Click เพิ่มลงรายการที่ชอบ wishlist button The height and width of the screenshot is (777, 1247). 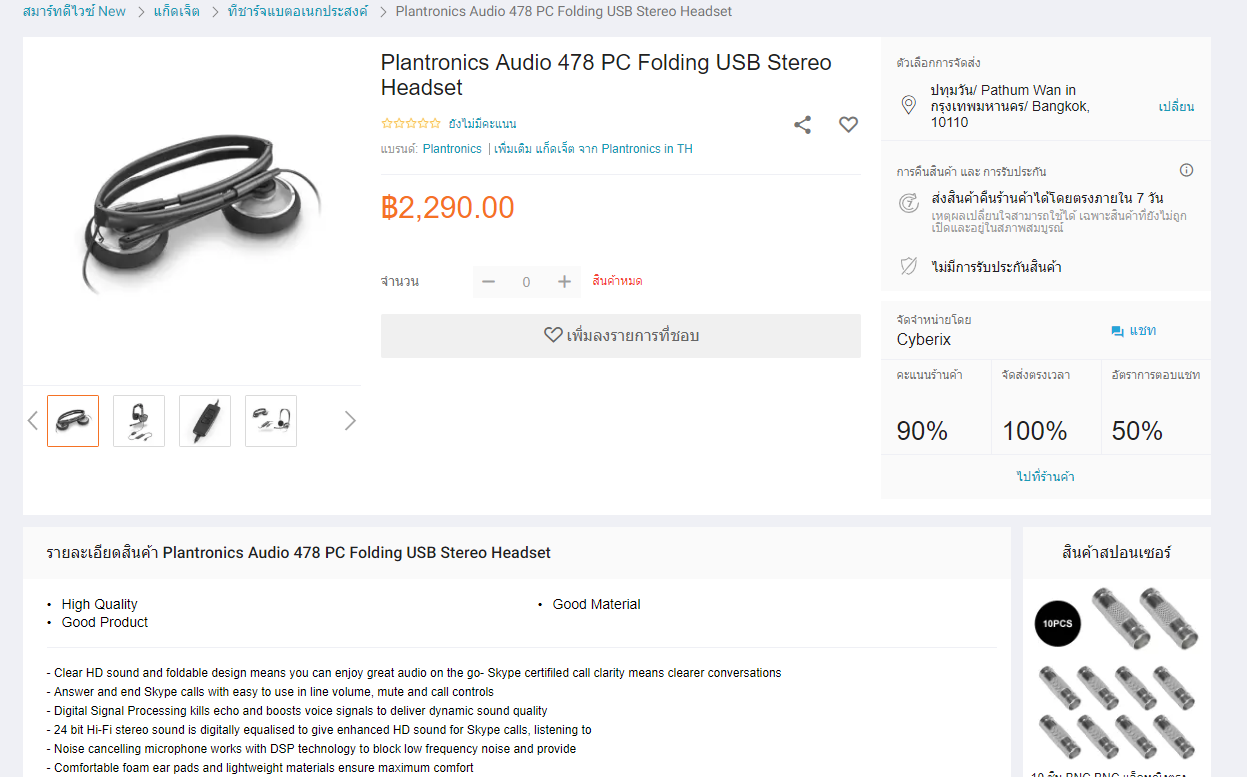coord(621,336)
